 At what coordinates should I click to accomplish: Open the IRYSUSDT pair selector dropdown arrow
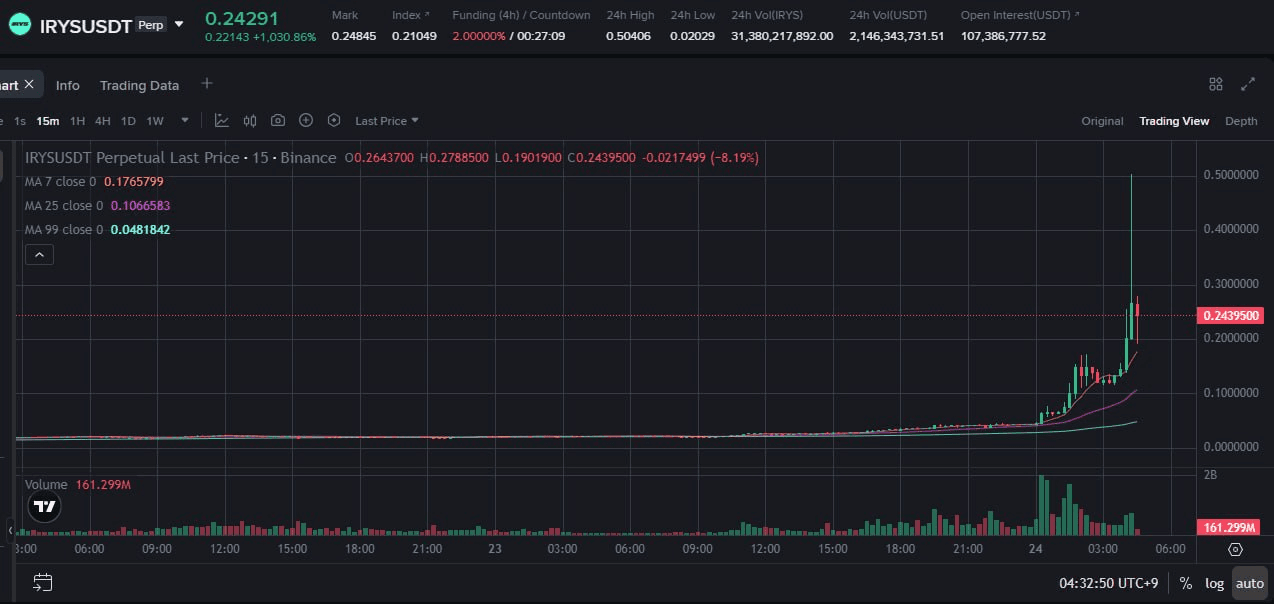coord(179,24)
